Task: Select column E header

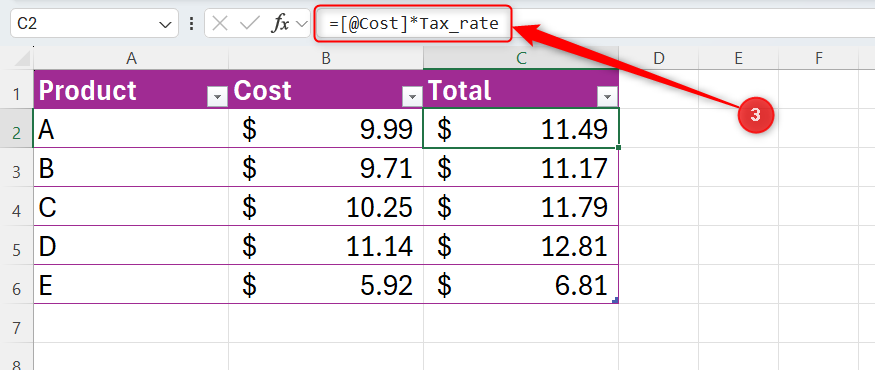Action: 738,58
